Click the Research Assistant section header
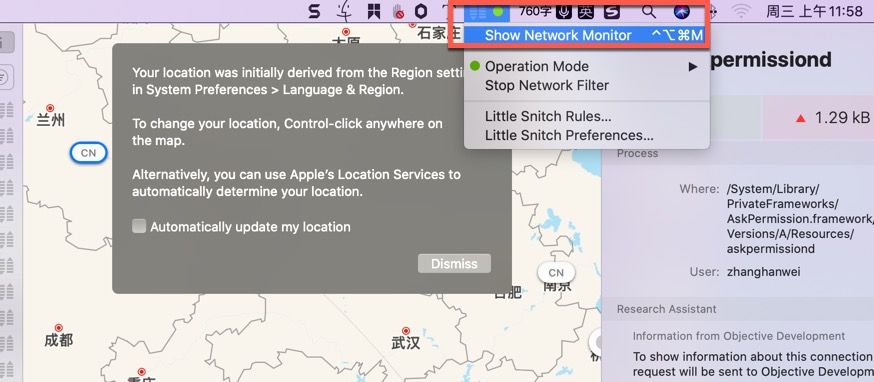Image resolution: width=874 pixels, height=382 pixels. point(667,309)
